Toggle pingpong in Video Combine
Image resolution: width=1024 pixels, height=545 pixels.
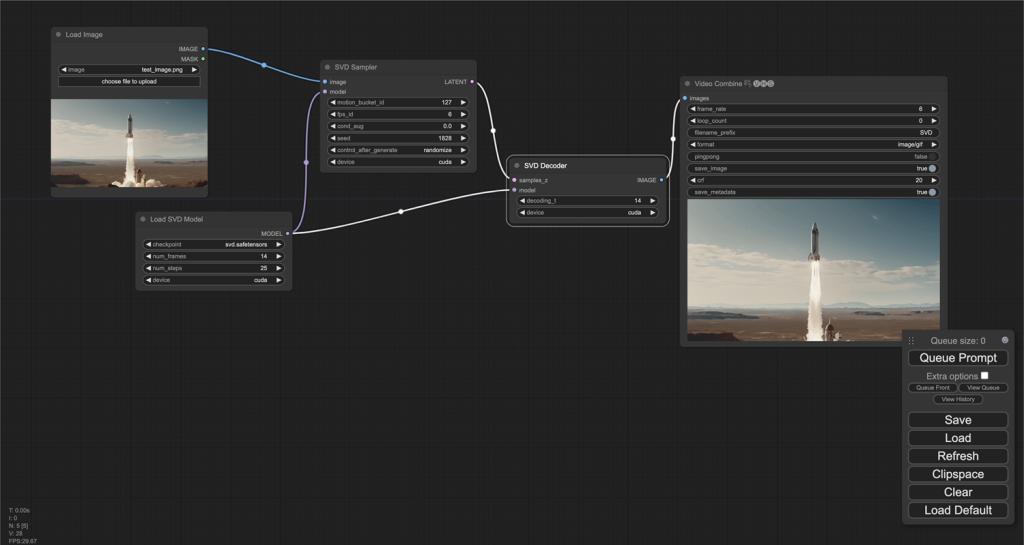pos(932,156)
